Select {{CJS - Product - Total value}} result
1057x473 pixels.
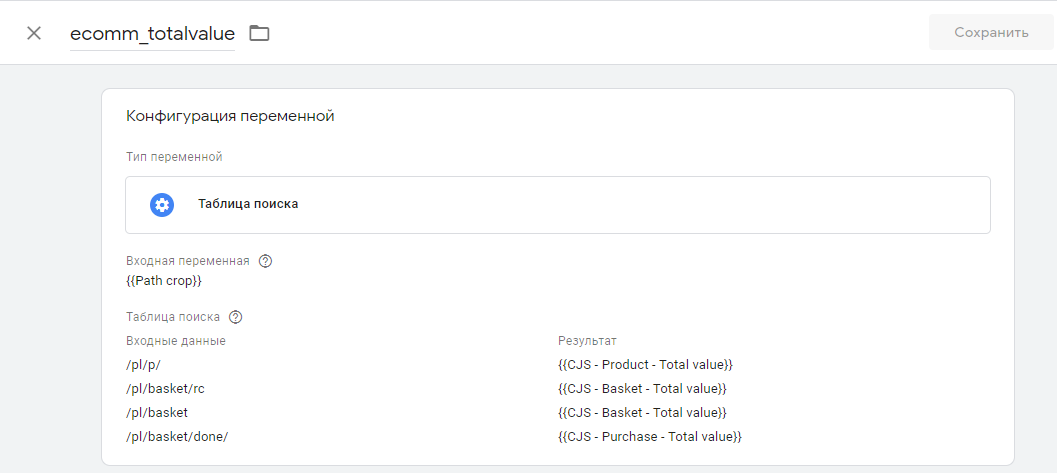[646, 365]
